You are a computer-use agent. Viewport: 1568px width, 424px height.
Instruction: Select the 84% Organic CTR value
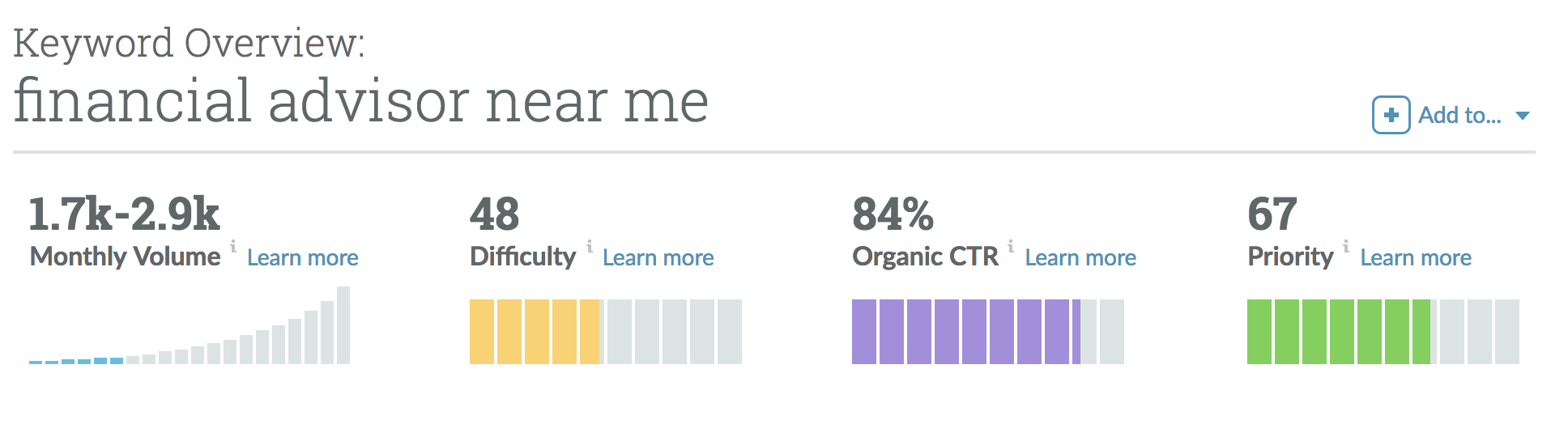(x=893, y=214)
